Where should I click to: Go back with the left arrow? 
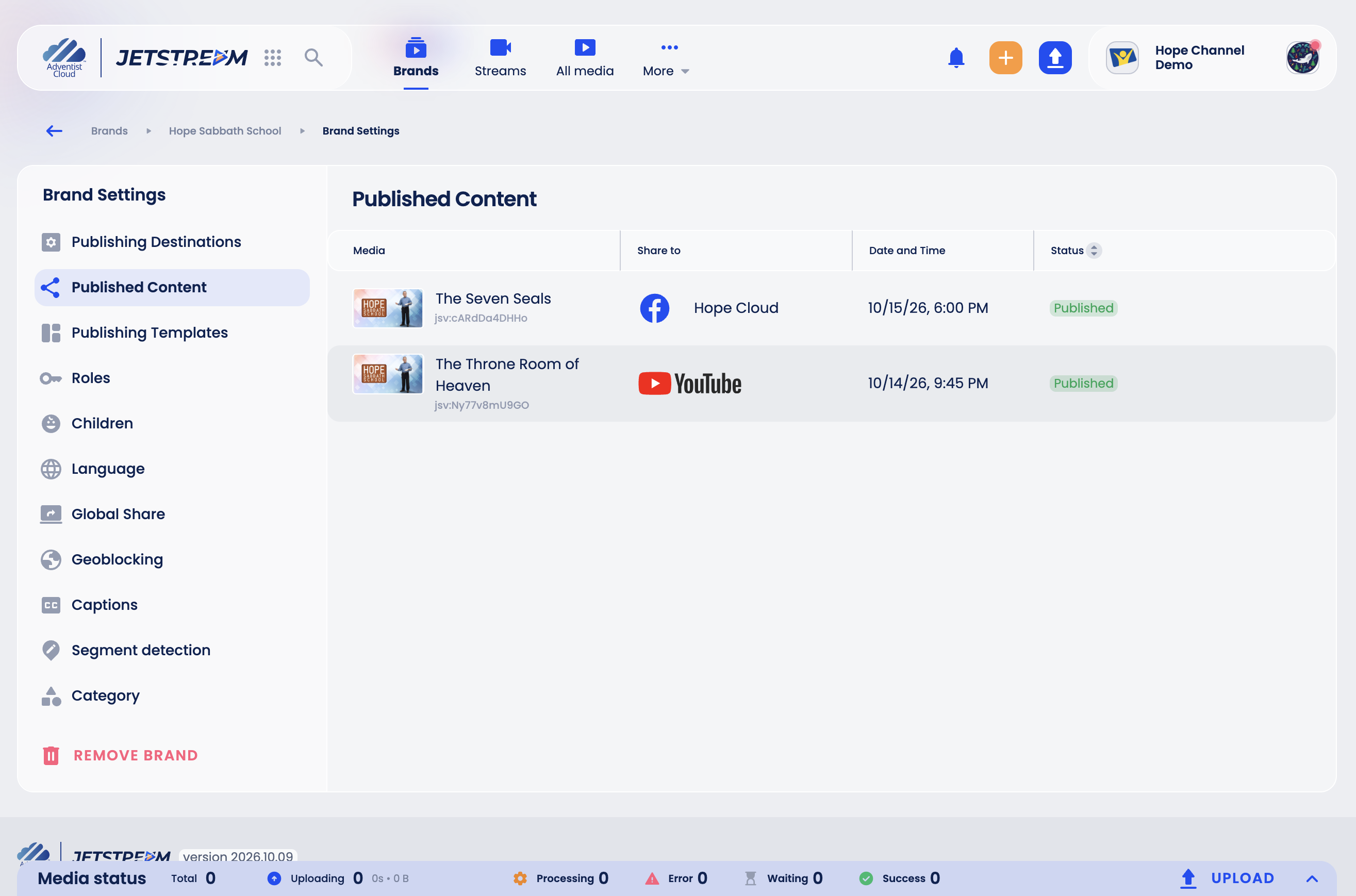(x=54, y=131)
